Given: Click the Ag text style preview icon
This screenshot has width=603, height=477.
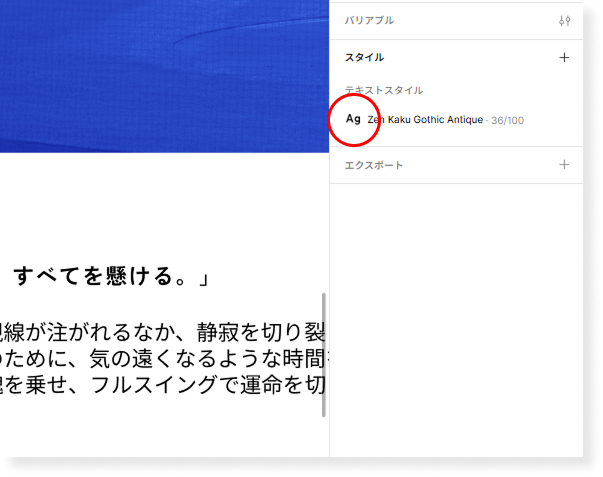Looking at the screenshot, I should tap(353, 119).
